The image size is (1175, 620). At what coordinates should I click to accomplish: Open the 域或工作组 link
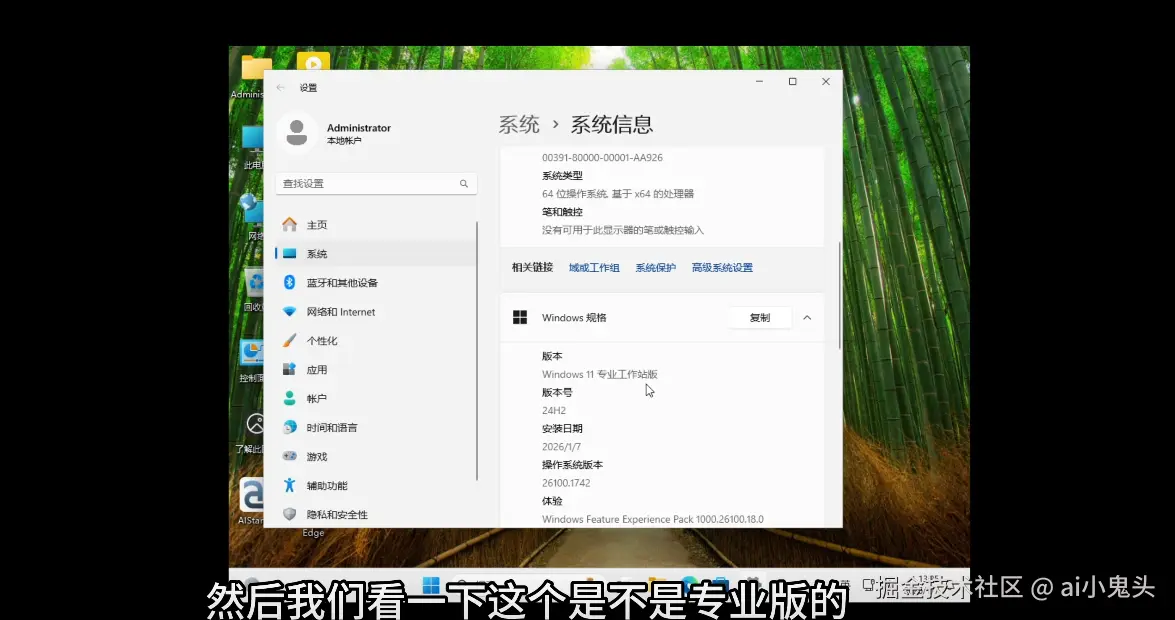[594, 268]
